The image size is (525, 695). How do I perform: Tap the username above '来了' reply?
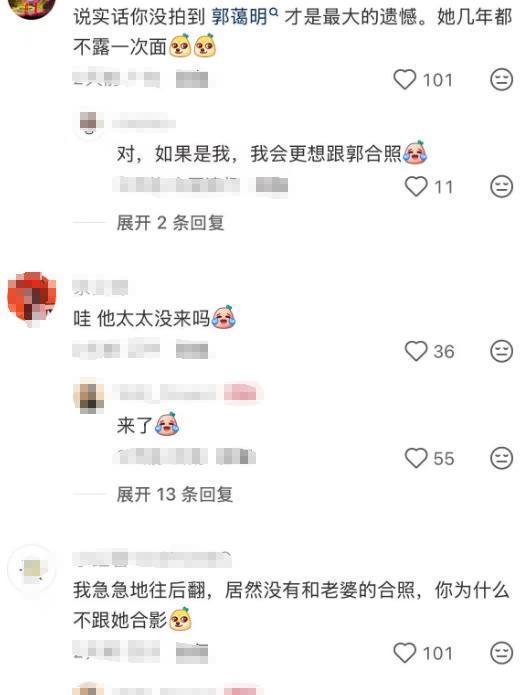coord(186,393)
